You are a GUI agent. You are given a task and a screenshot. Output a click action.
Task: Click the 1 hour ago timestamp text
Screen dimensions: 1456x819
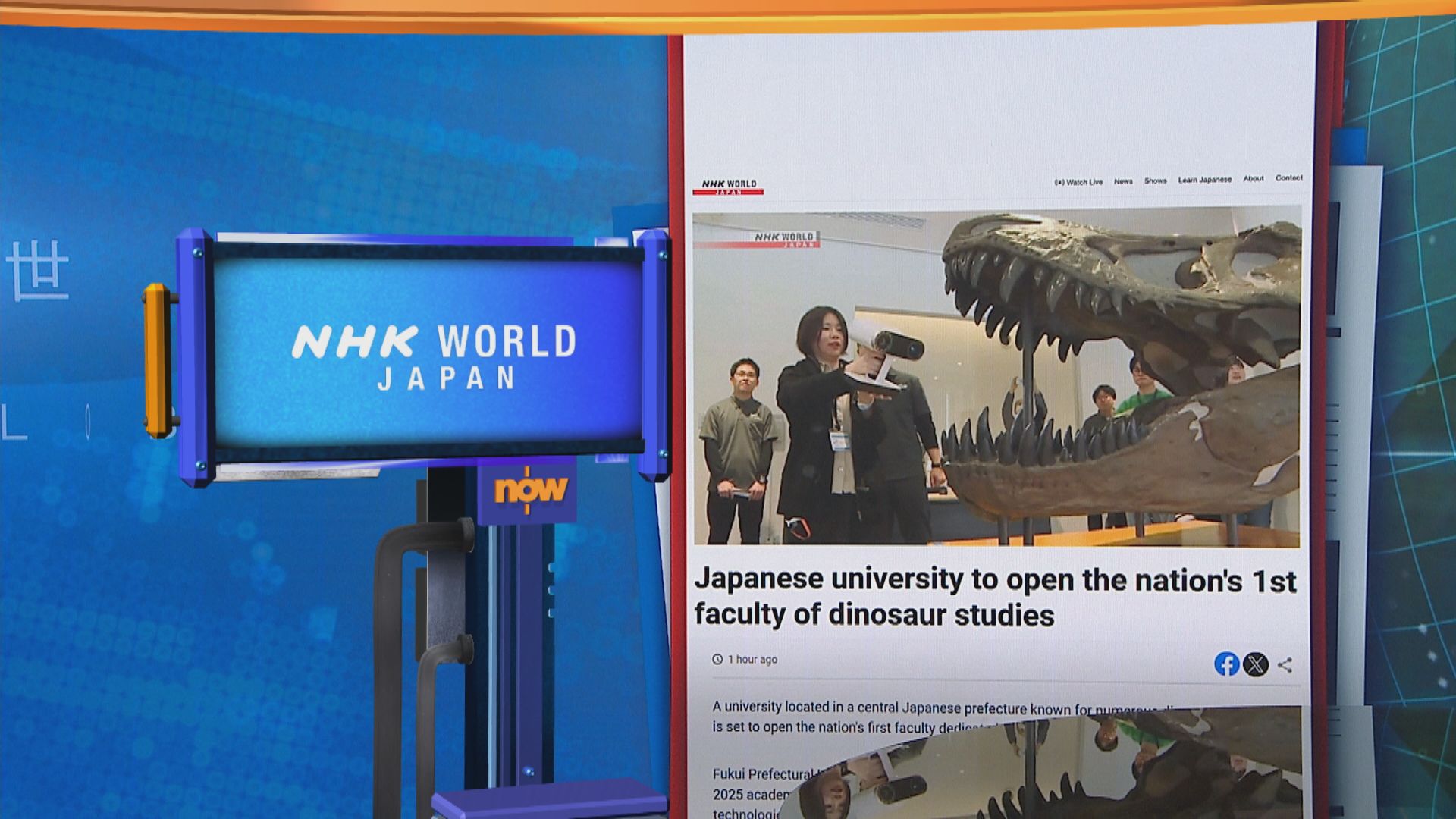click(752, 659)
